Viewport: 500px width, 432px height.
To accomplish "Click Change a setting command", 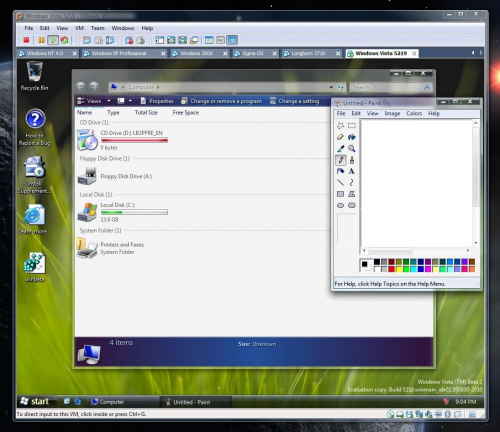I will (295, 101).
